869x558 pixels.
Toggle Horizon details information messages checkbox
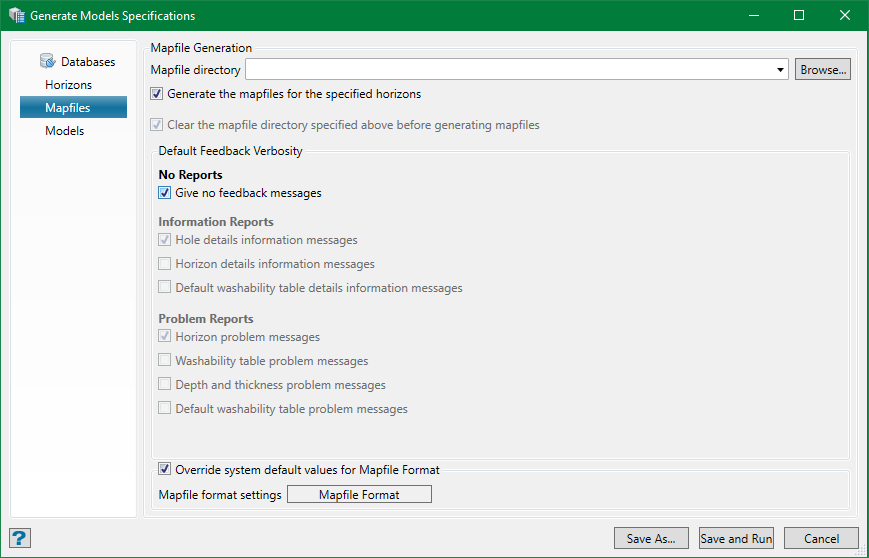pos(165,264)
